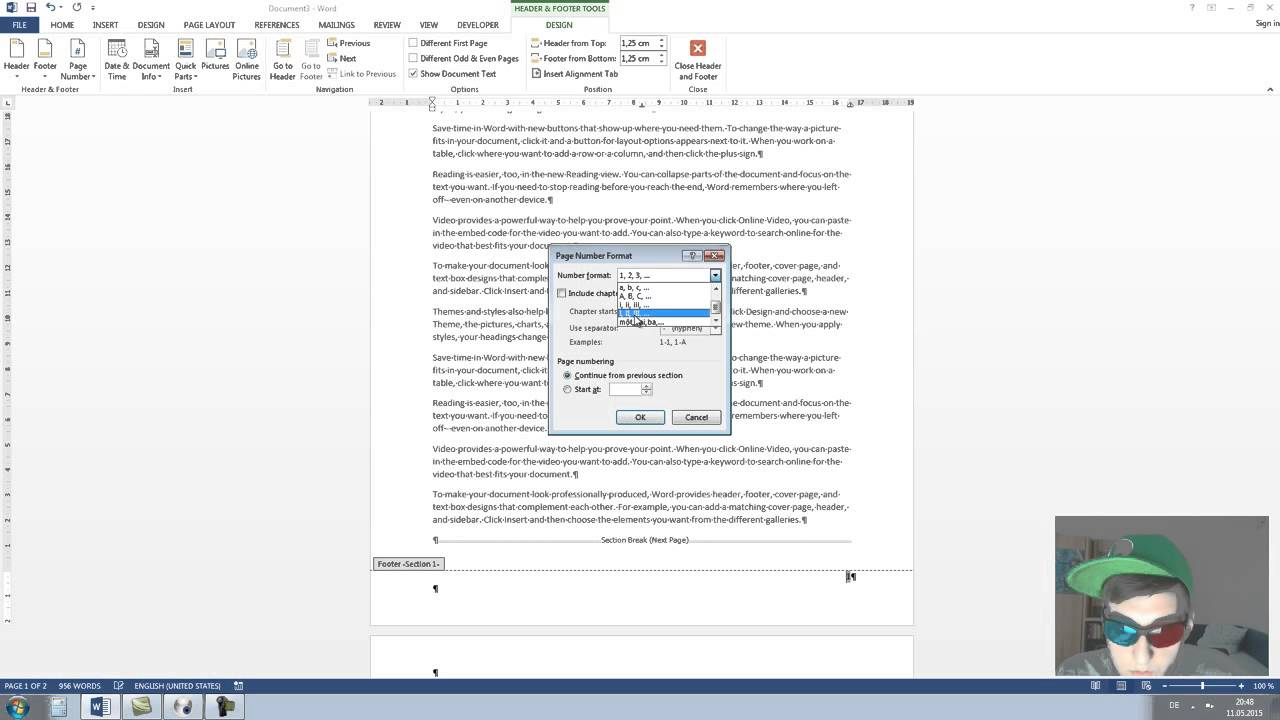Choose the lowercase 'i, ii, iii, ...' format

coord(663,305)
